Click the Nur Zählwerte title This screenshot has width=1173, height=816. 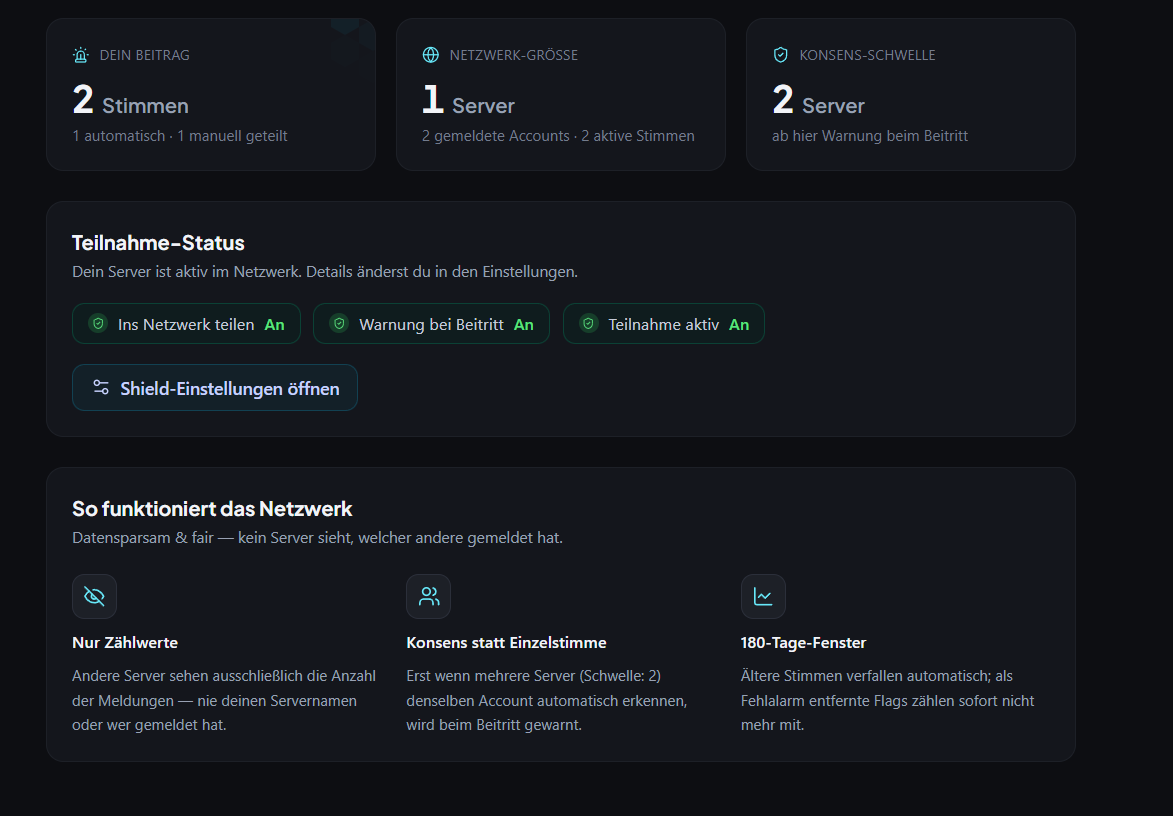click(x=125, y=642)
